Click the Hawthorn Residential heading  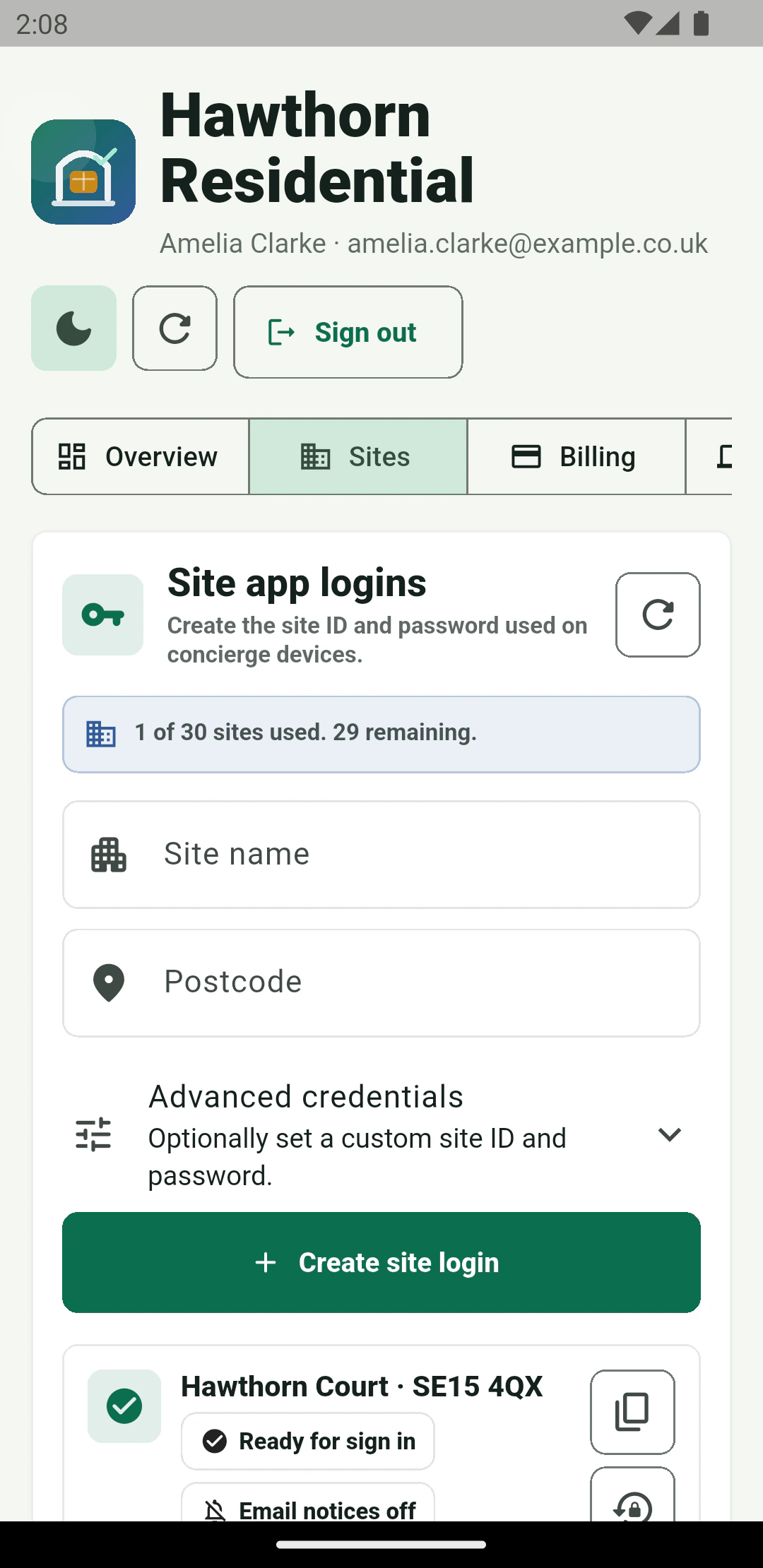(x=317, y=148)
